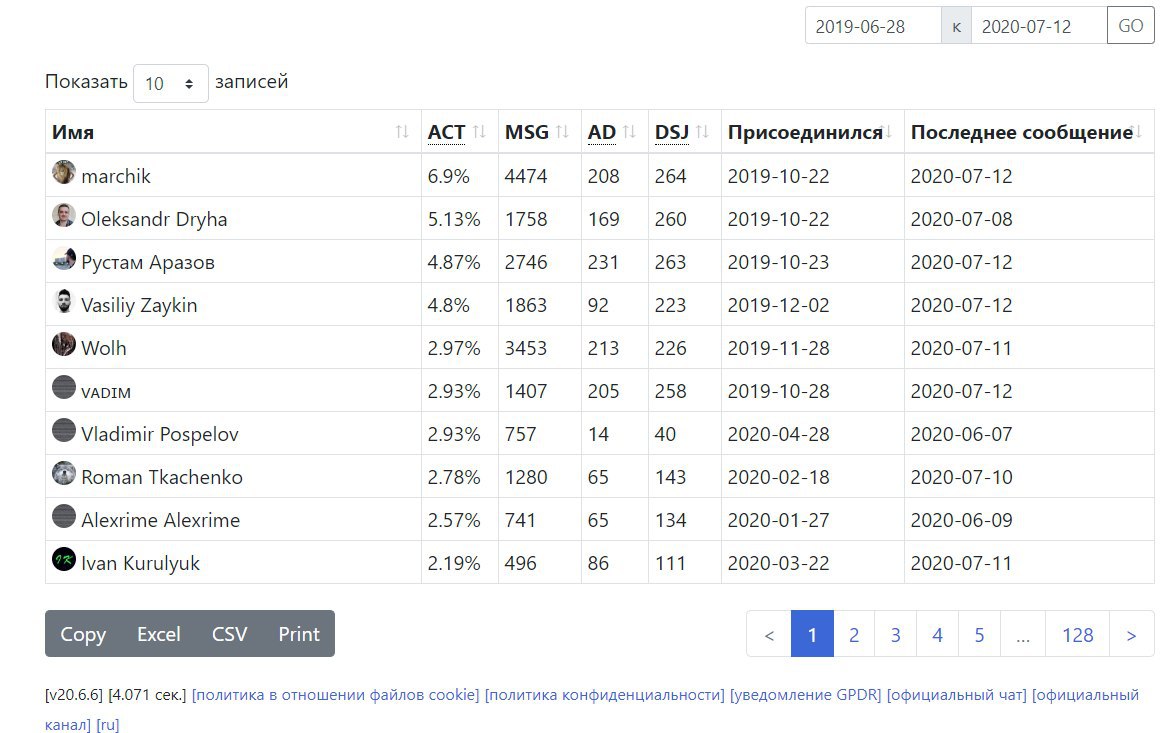The image size is (1174, 733).
Task: Click the name Ivan Kurulyuk
Action: click(x=141, y=563)
